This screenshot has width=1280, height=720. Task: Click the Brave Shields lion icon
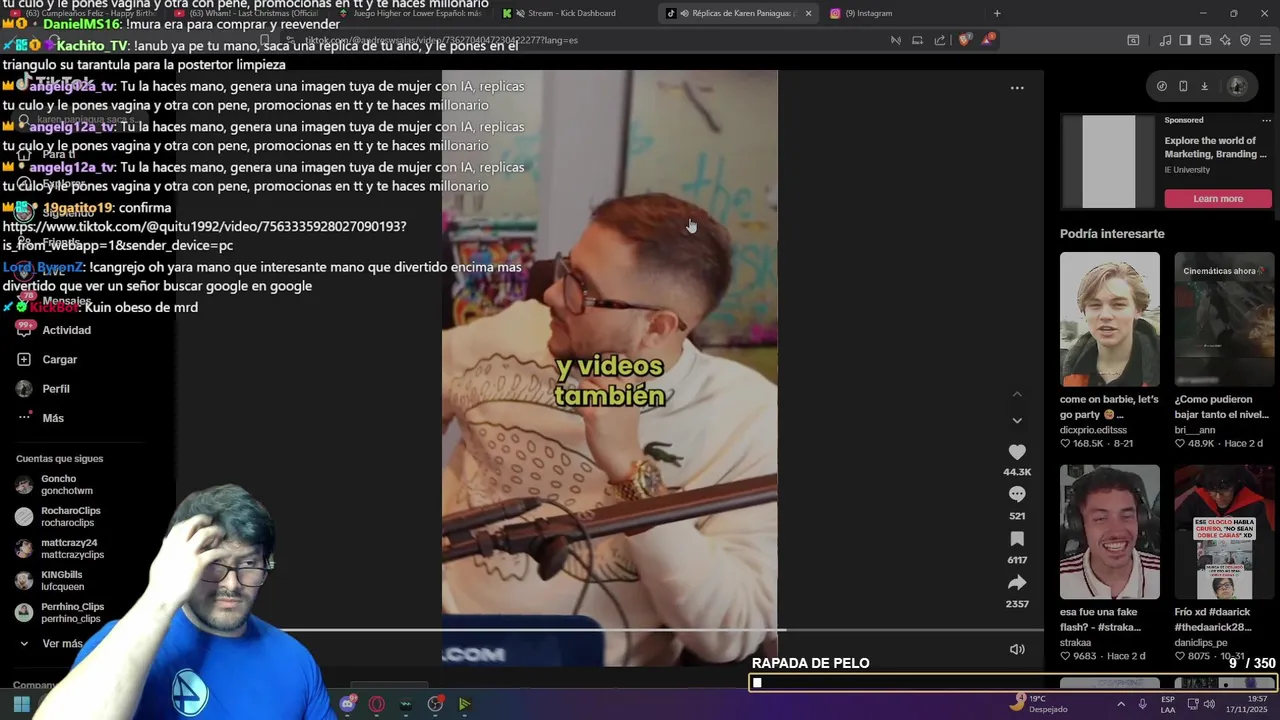[x=964, y=40]
